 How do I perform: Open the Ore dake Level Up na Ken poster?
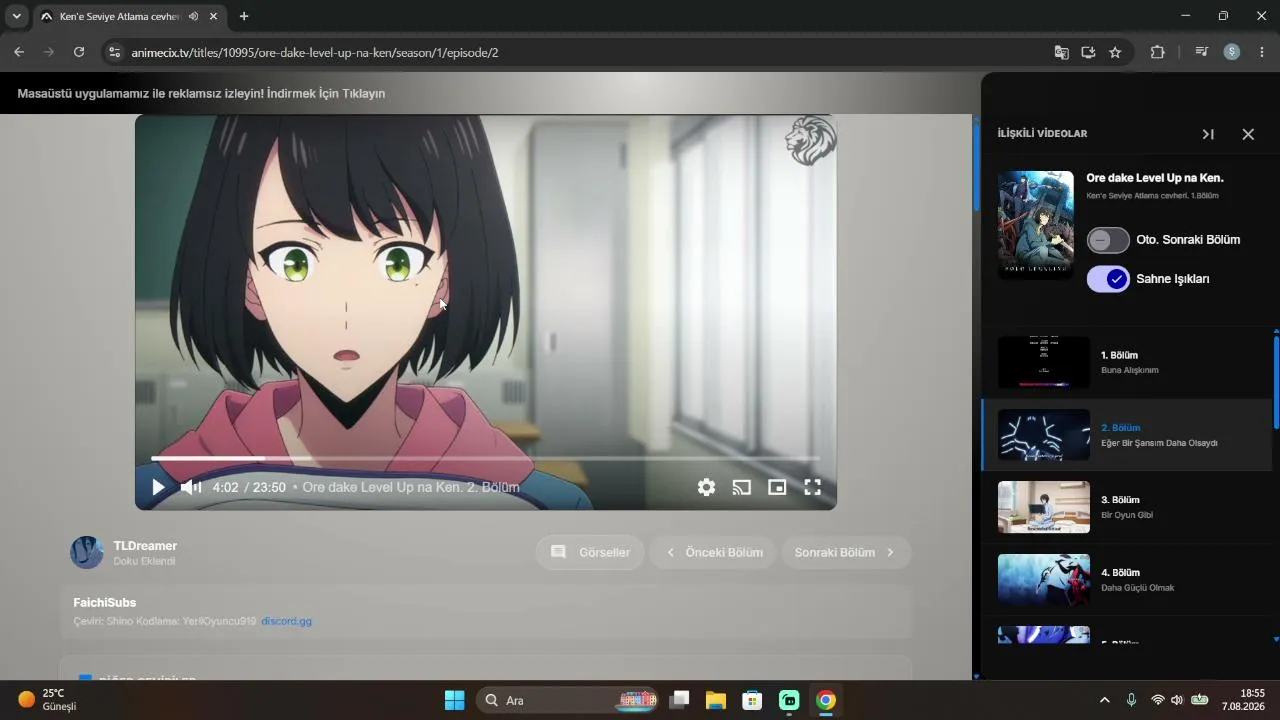1036,225
